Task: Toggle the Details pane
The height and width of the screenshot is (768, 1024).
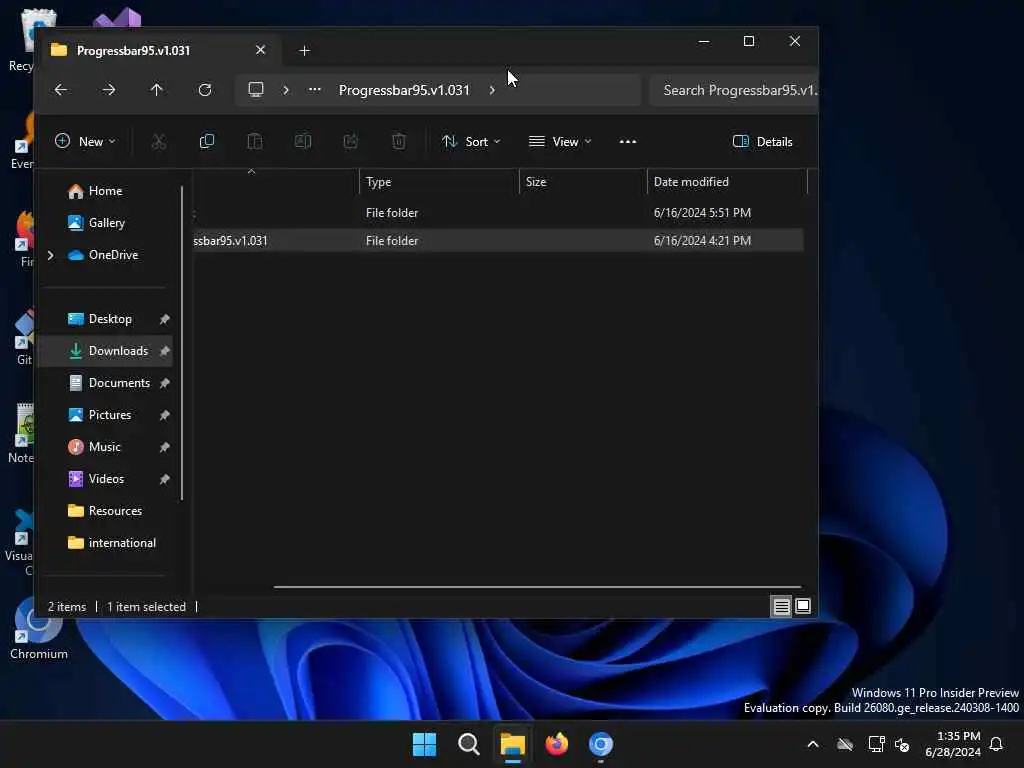Action: (x=763, y=142)
